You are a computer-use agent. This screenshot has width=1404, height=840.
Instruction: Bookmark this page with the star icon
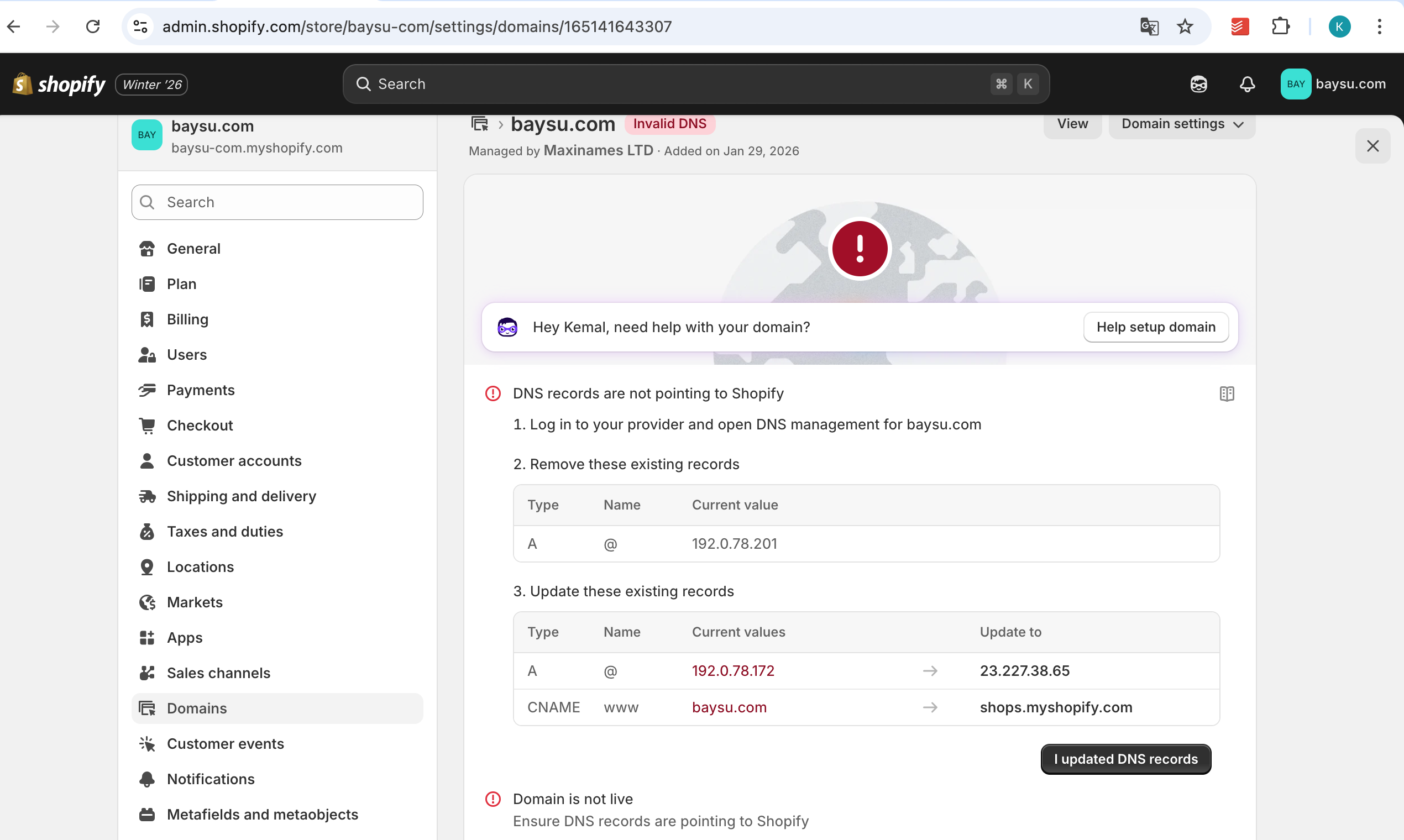point(1185,27)
